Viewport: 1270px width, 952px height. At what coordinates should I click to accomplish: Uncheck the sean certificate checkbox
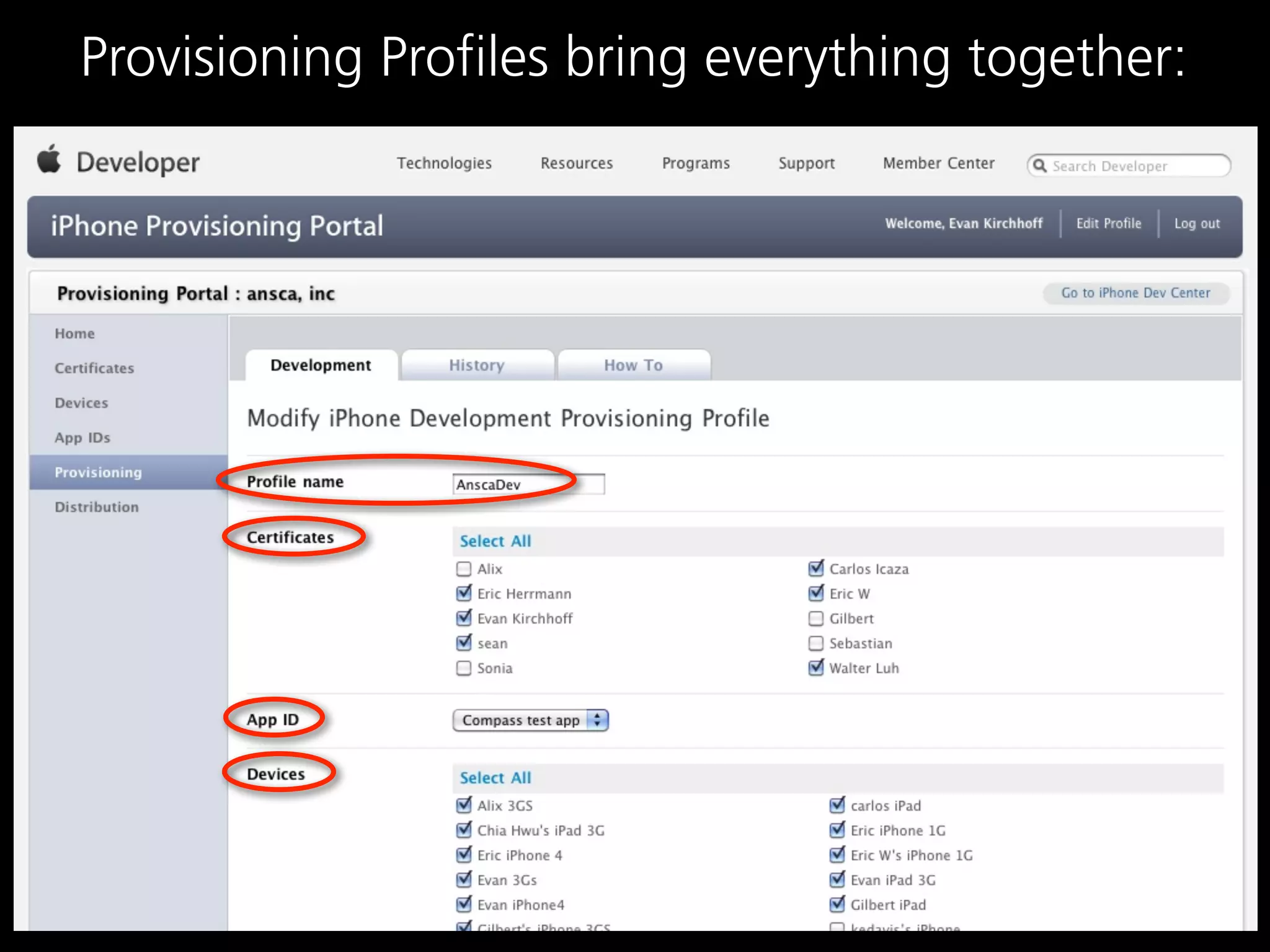click(463, 643)
